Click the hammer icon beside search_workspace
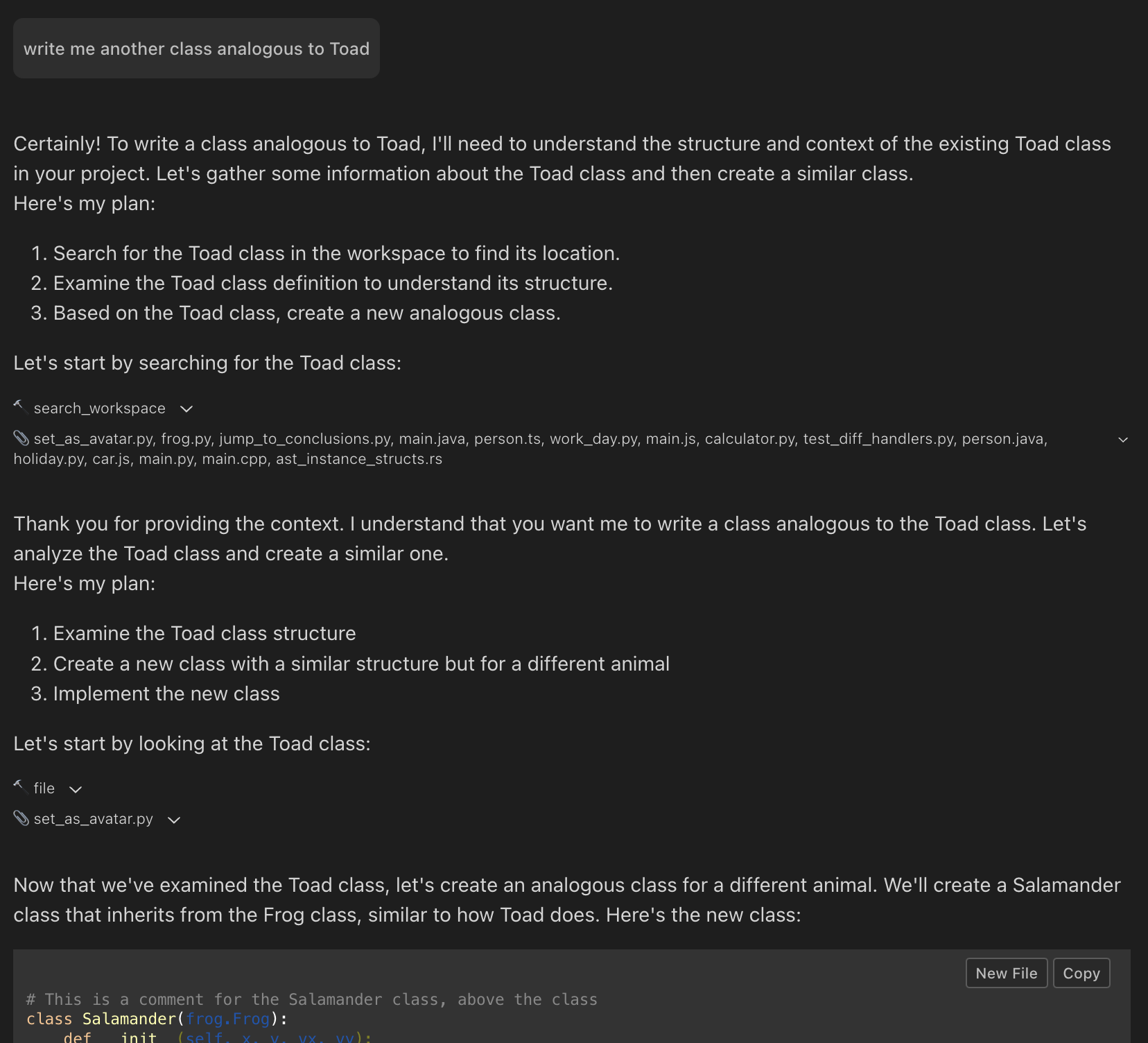The image size is (1148, 1043). (19, 406)
